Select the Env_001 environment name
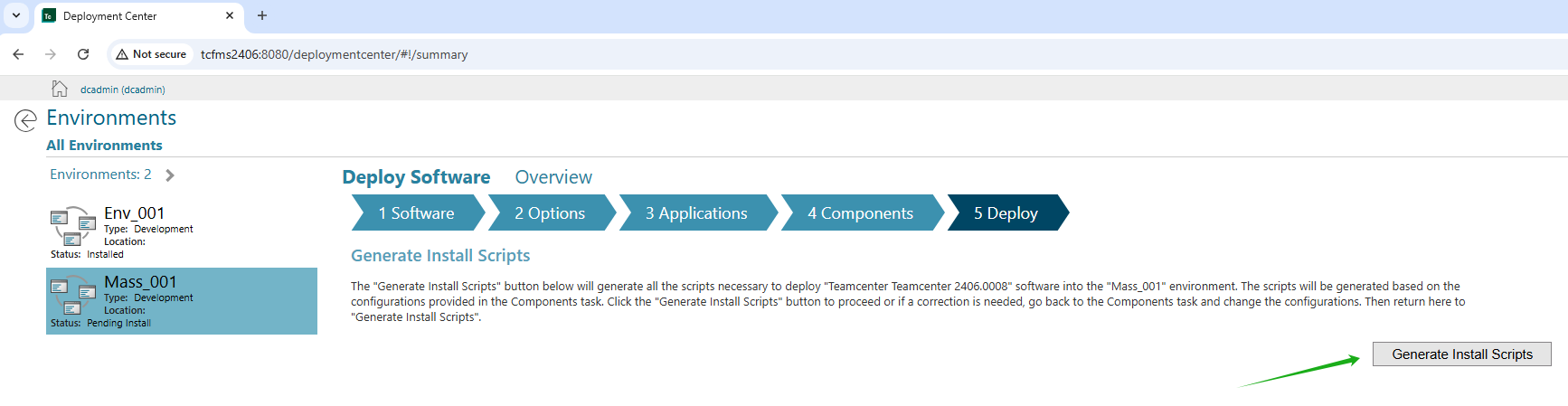The height and width of the screenshot is (406, 1568). pos(134,213)
